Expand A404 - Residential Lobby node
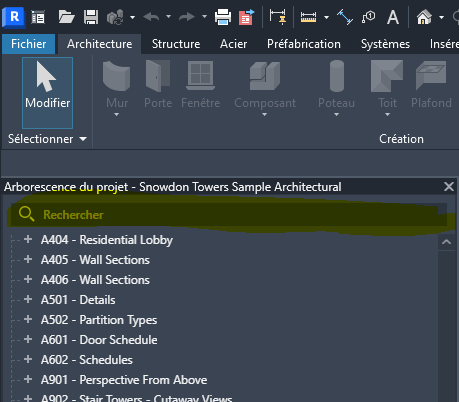The image size is (459, 402). (28, 239)
